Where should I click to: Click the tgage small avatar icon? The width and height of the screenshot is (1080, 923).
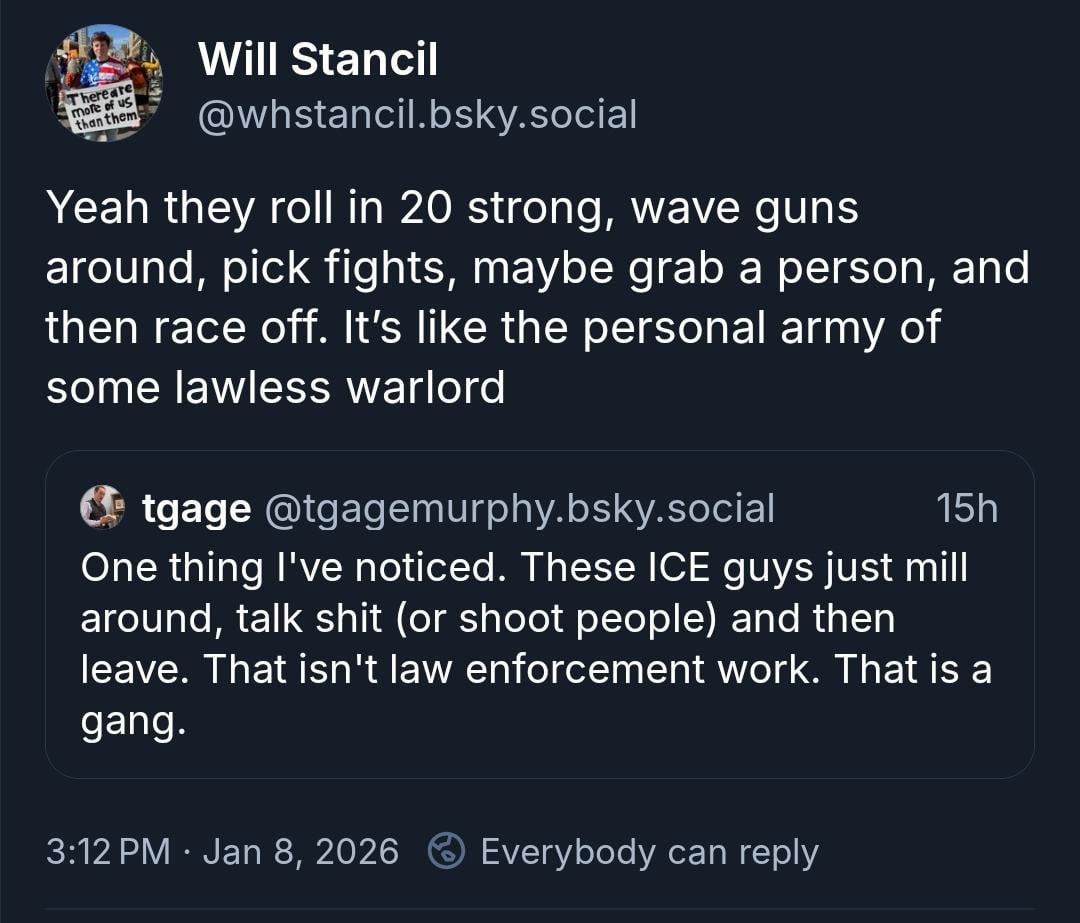[102, 508]
